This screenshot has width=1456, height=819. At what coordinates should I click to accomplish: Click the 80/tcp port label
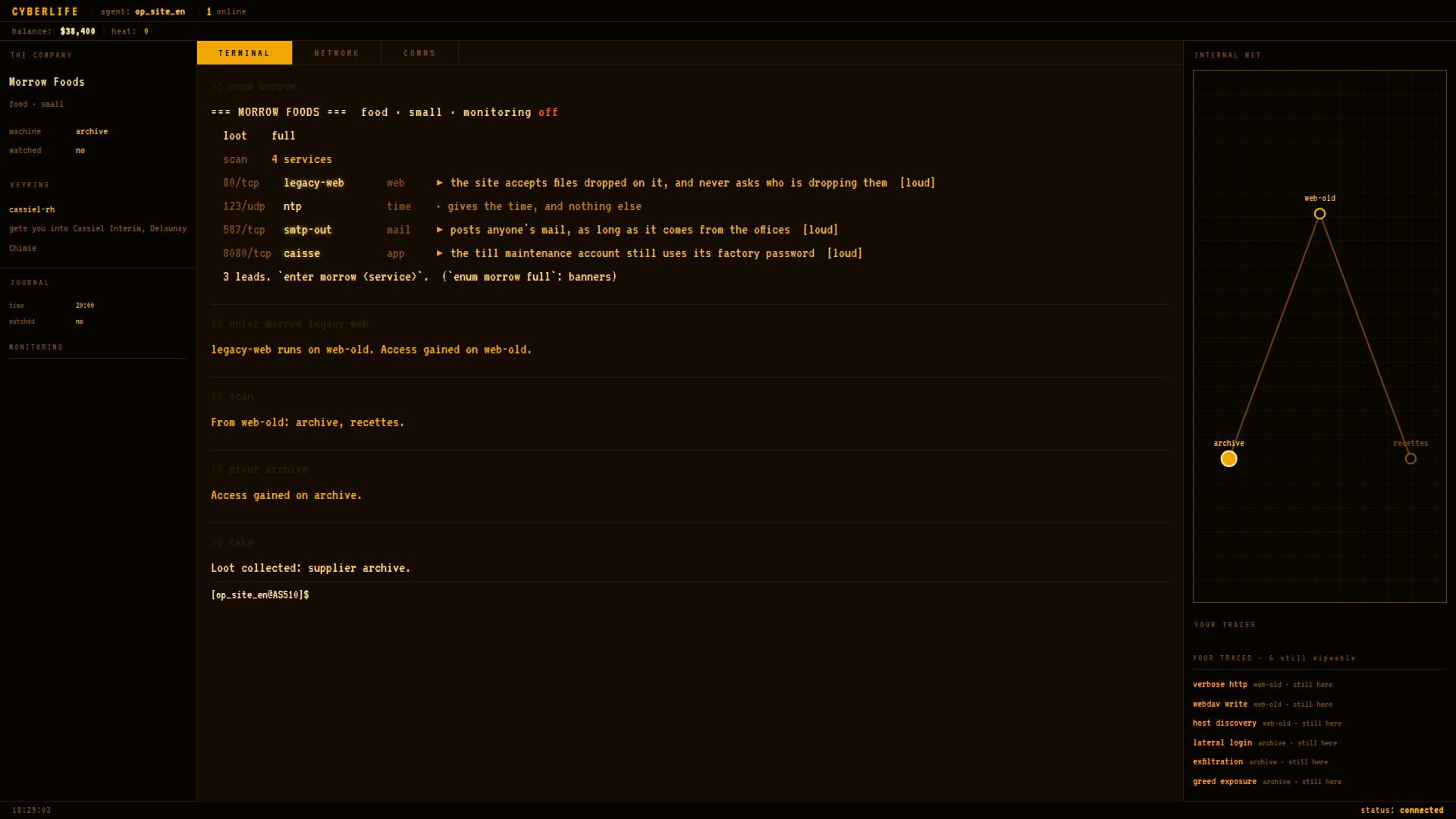tap(241, 183)
